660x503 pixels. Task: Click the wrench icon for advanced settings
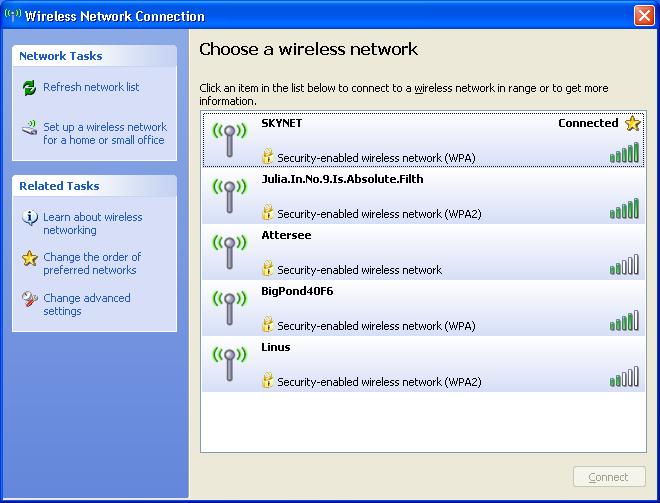[x=29, y=298]
